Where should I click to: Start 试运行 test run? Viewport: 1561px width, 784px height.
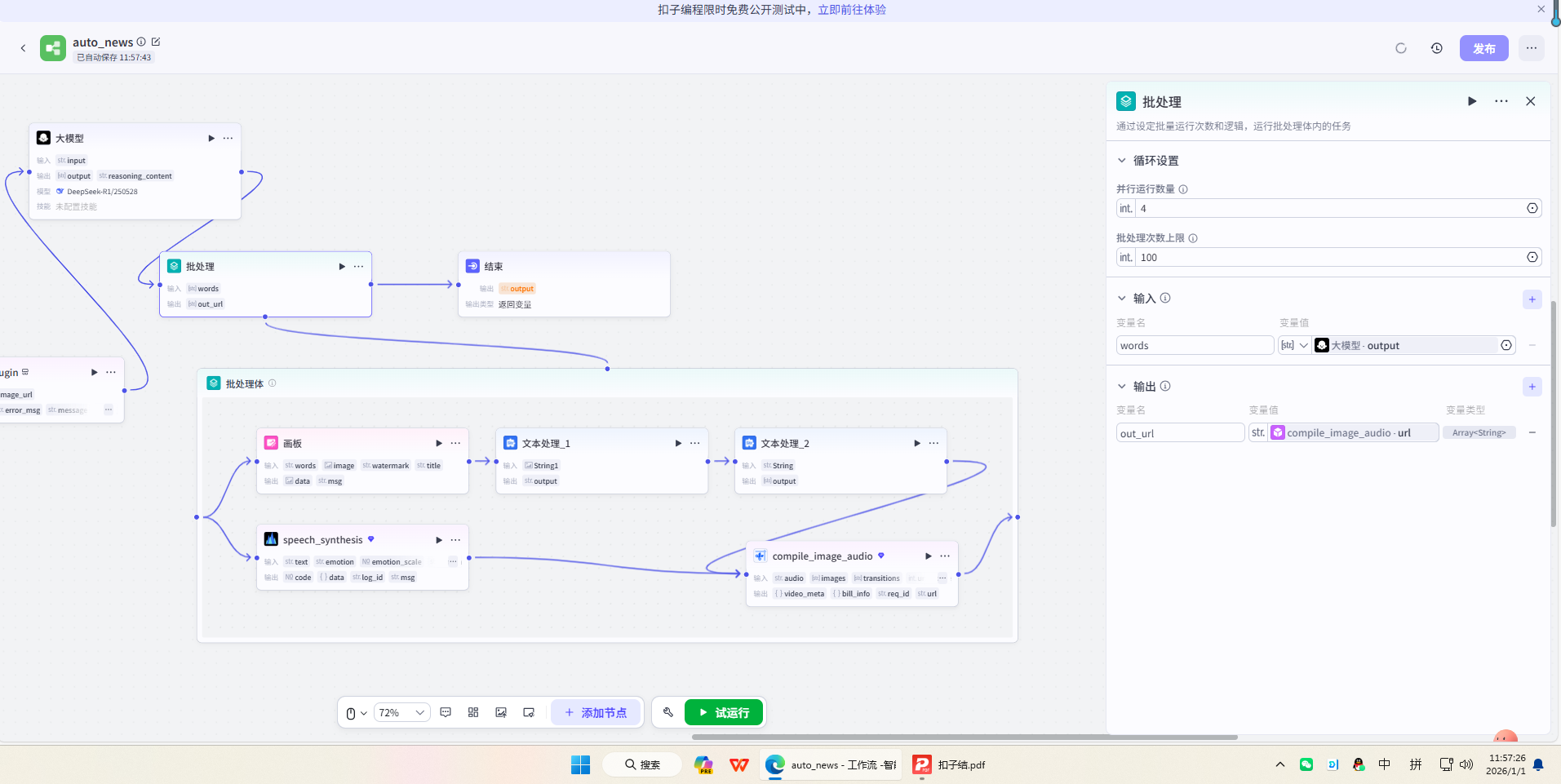pos(724,713)
